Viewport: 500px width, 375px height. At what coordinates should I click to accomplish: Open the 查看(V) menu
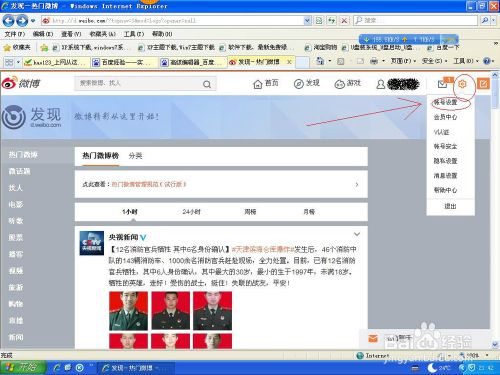(x=71, y=34)
